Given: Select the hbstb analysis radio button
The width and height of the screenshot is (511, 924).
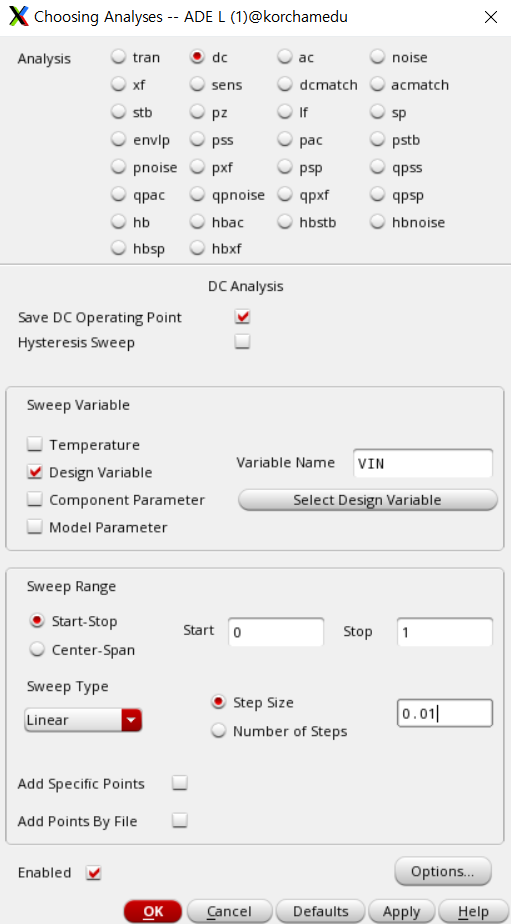Looking at the screenshot, I should coord(285,222).
